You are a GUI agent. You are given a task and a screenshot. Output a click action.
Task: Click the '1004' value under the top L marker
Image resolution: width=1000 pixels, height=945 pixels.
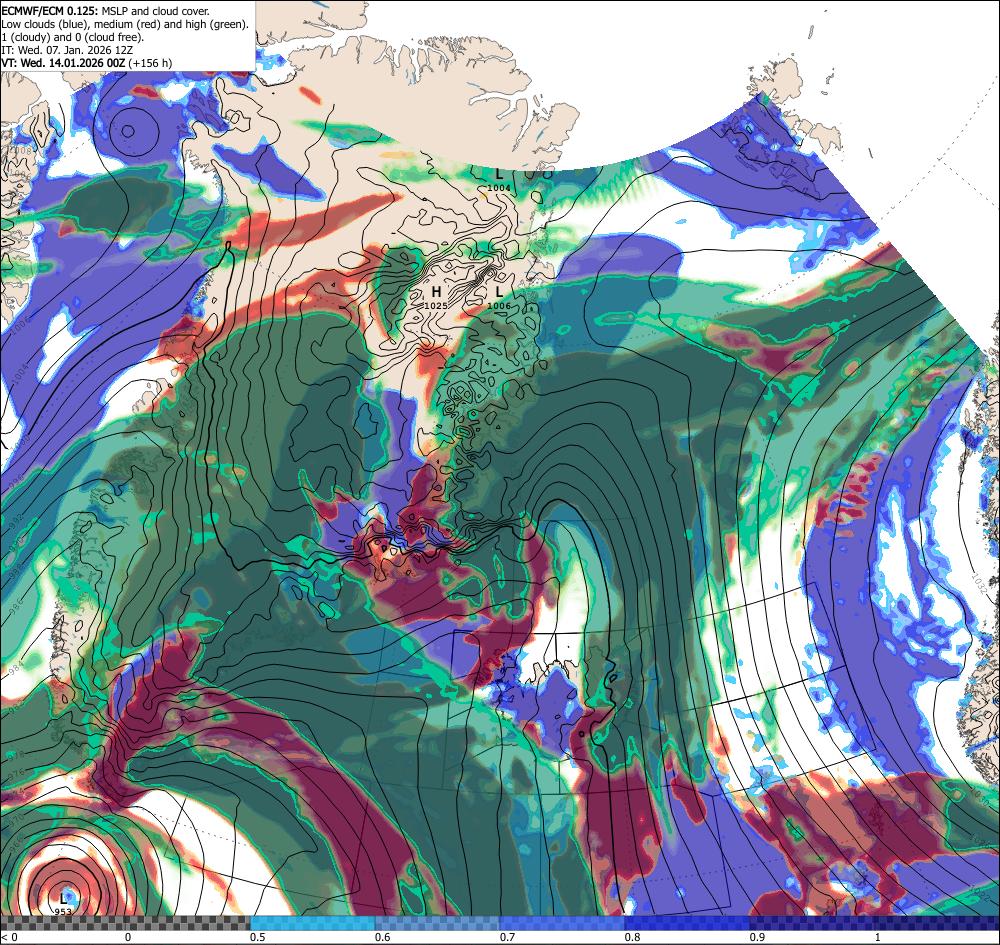[x=499, y=187]
